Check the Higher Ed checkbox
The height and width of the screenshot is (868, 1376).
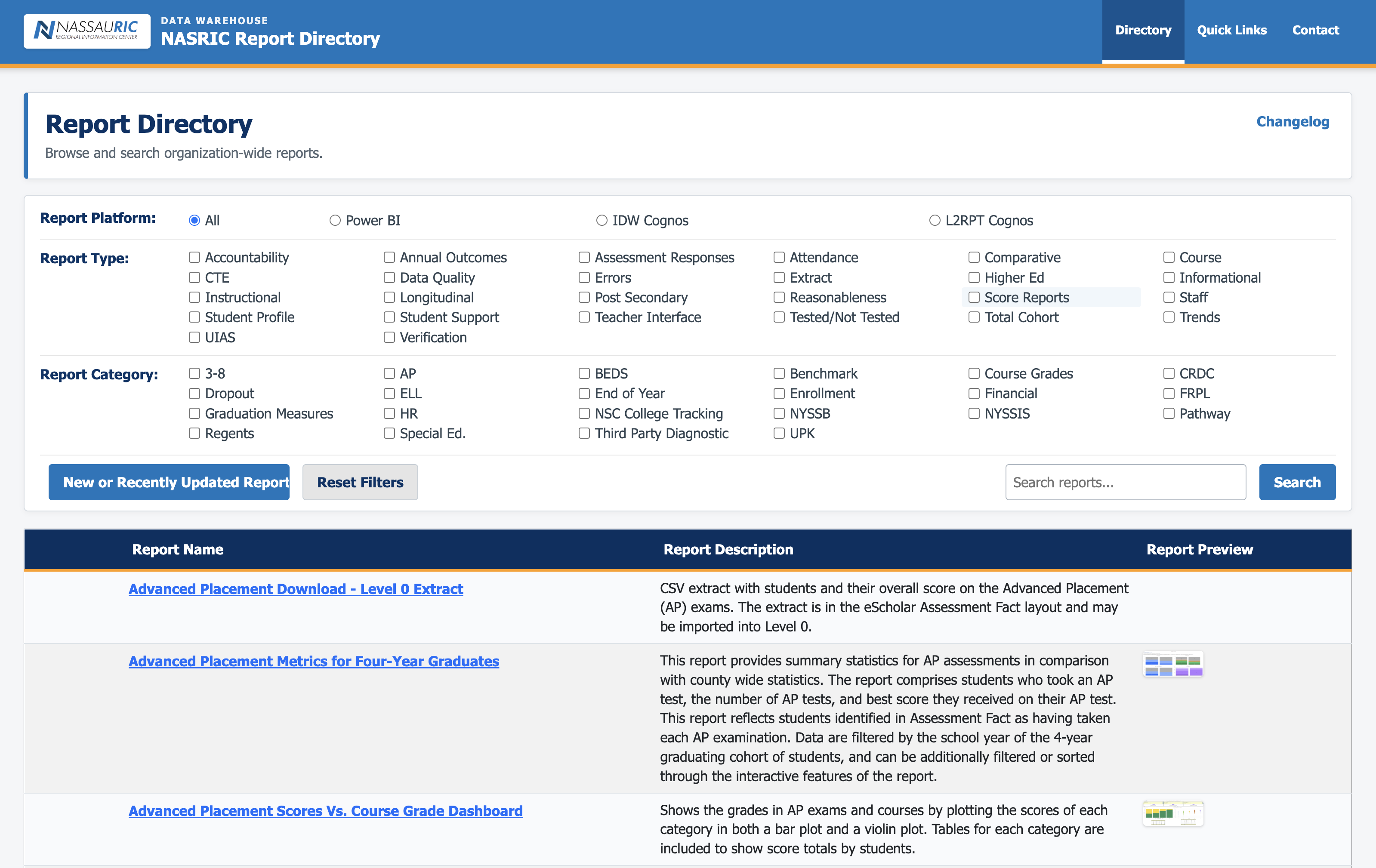pos(974,278)
